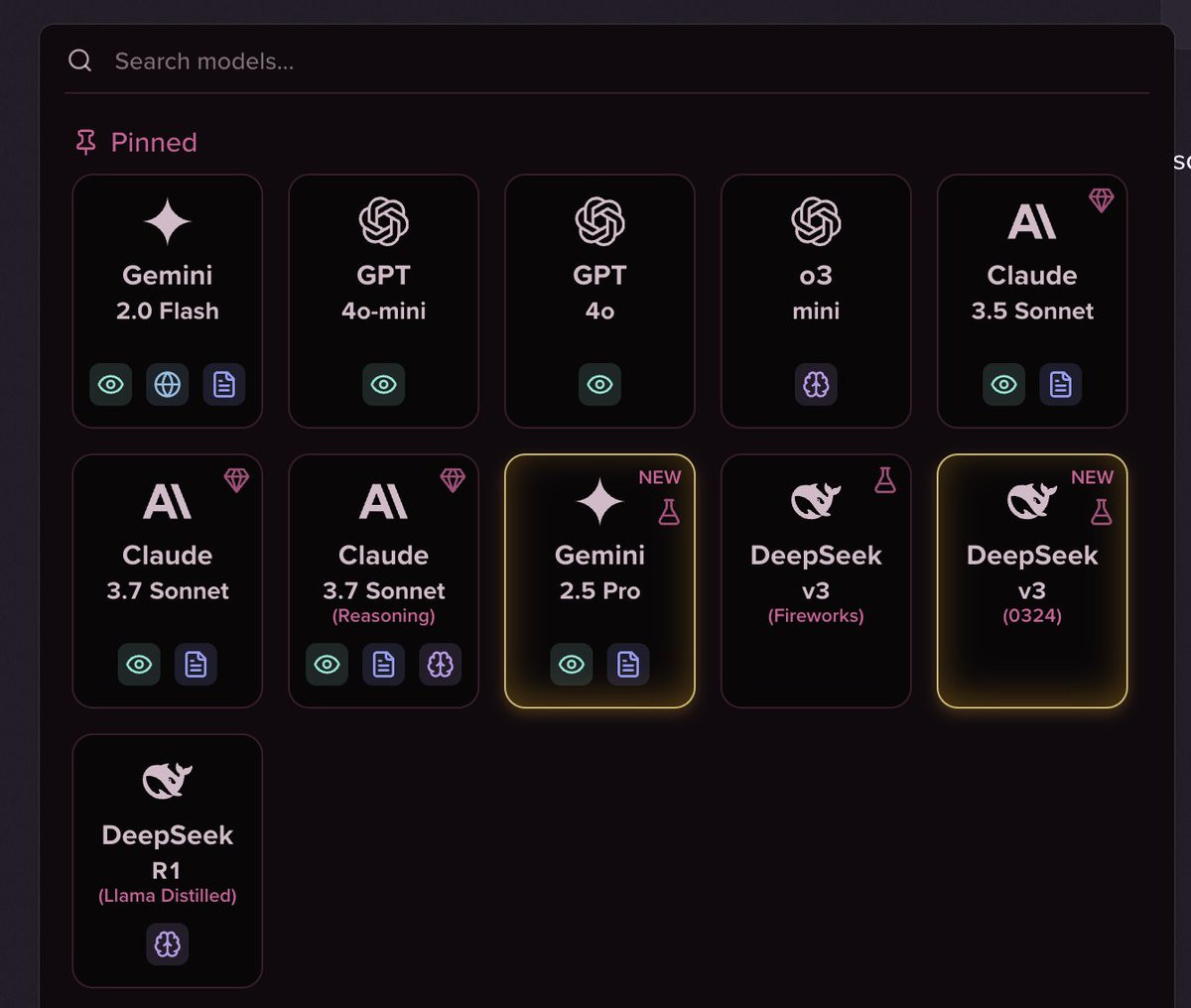Click the vision eye icon on Claude 3.5 Sonnet
Image resolution: width=1191 pixels, height=1008 pixels.
1004,384
